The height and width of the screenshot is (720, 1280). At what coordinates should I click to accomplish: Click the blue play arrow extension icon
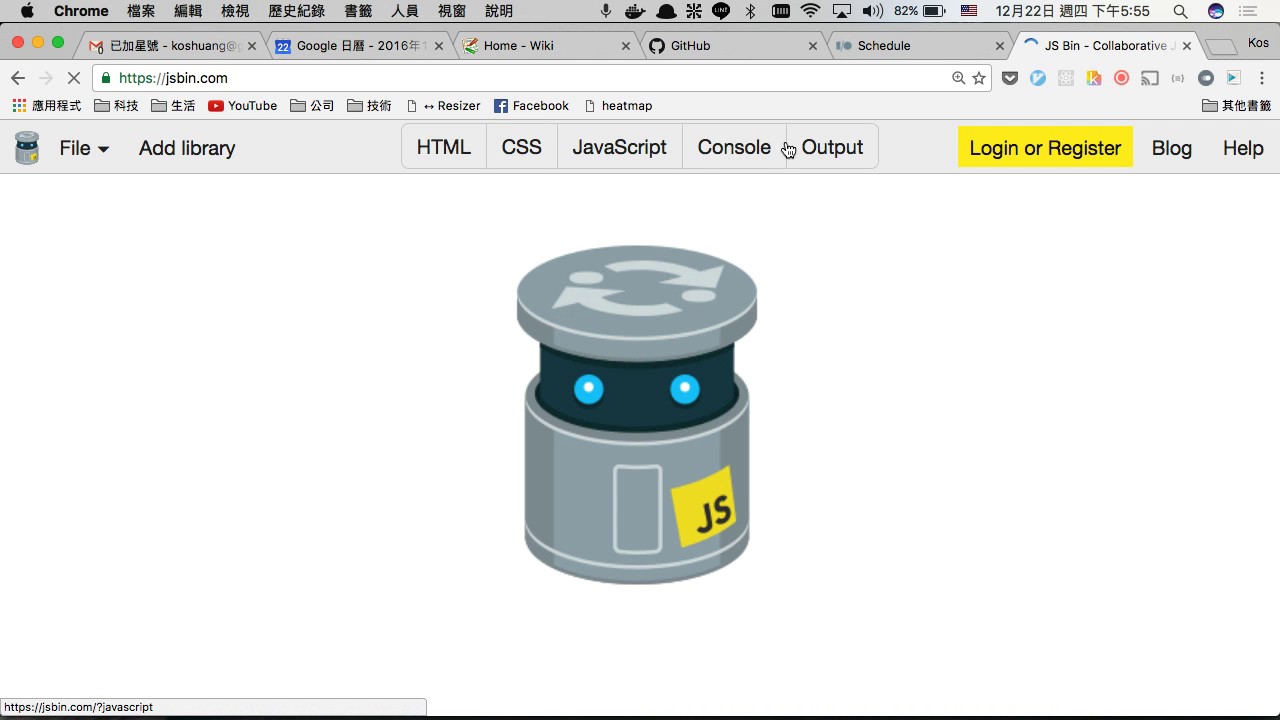[x=1234, y=78]
